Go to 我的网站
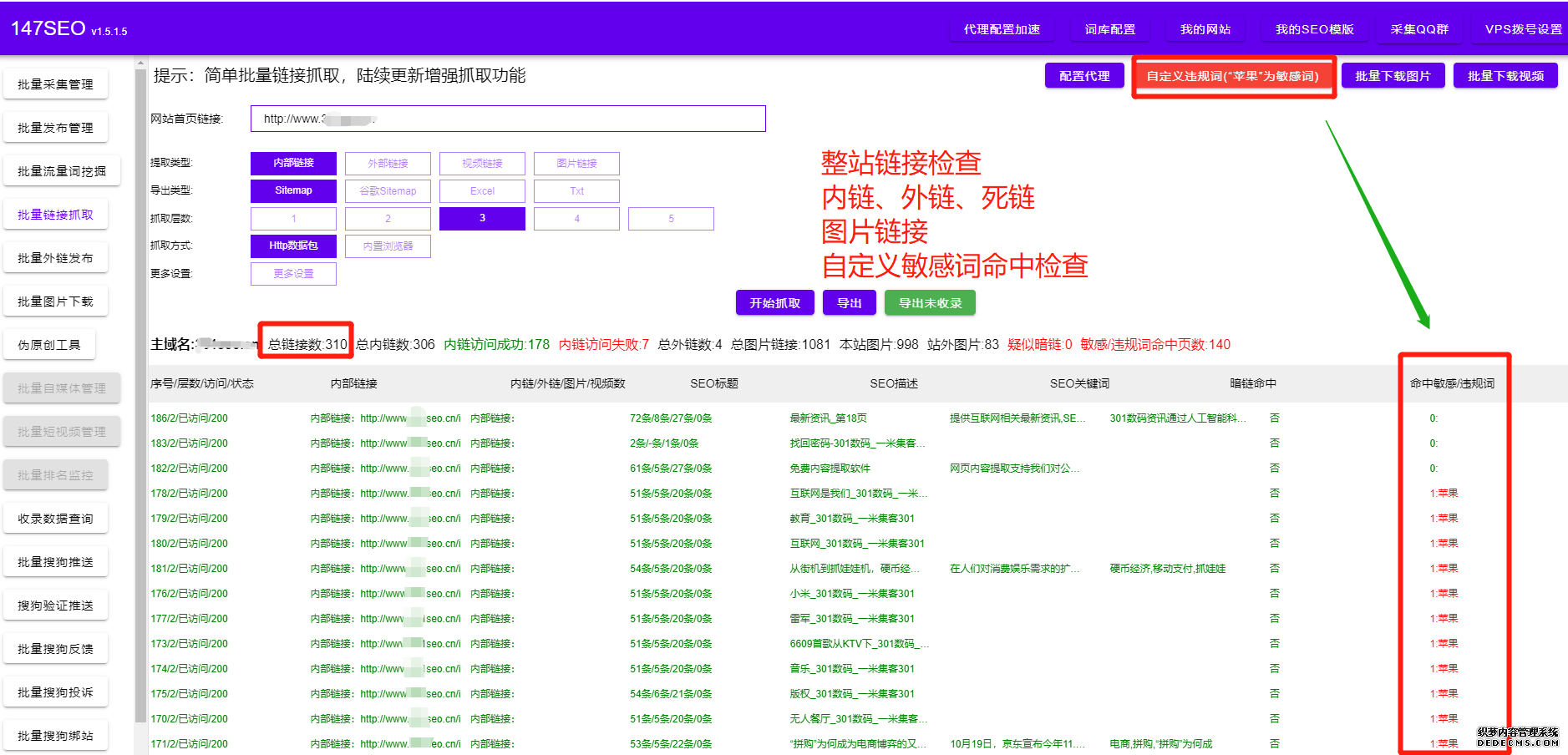 point(1205,29)
